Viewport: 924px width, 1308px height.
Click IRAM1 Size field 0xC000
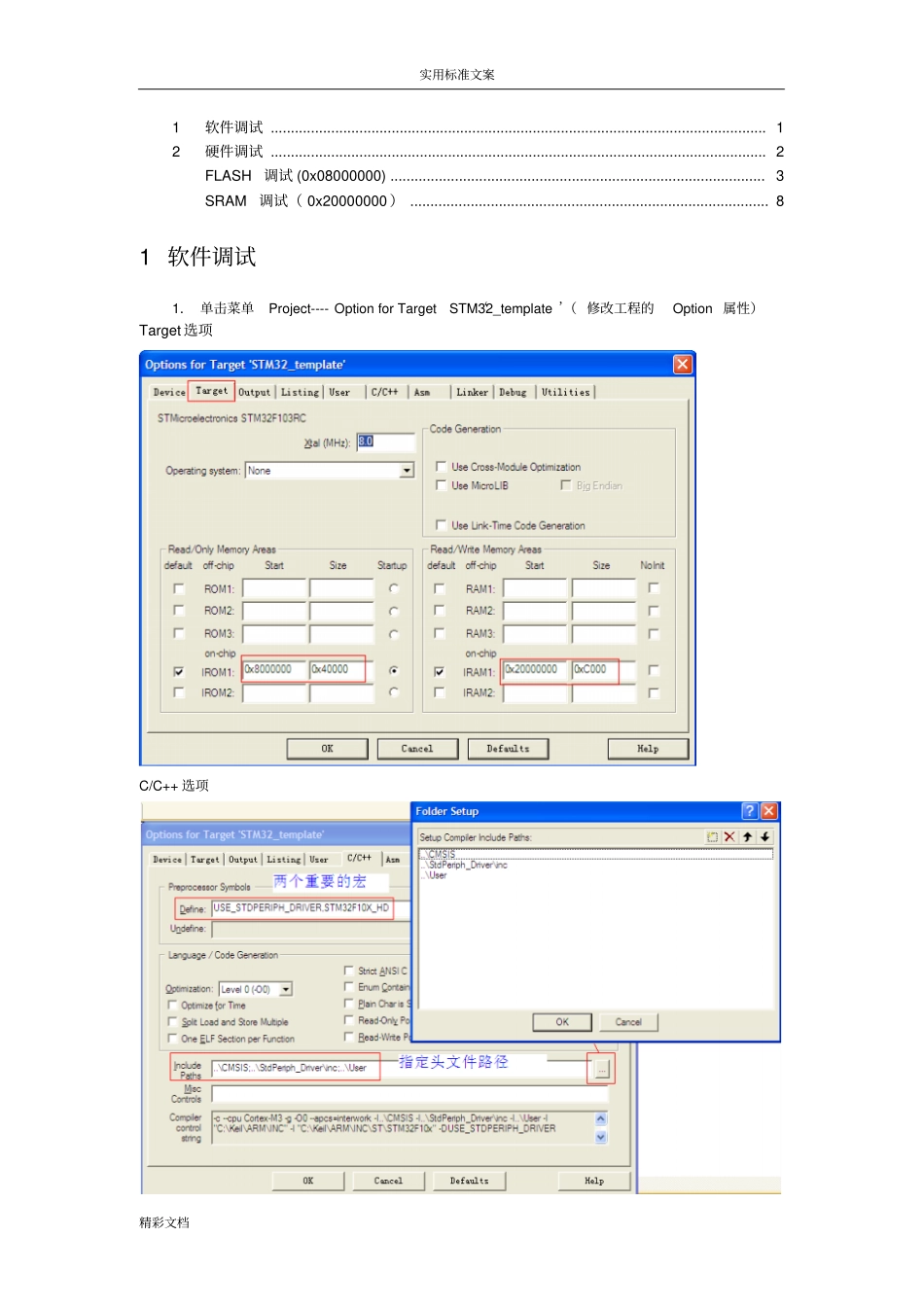click(x=603, y=670)
